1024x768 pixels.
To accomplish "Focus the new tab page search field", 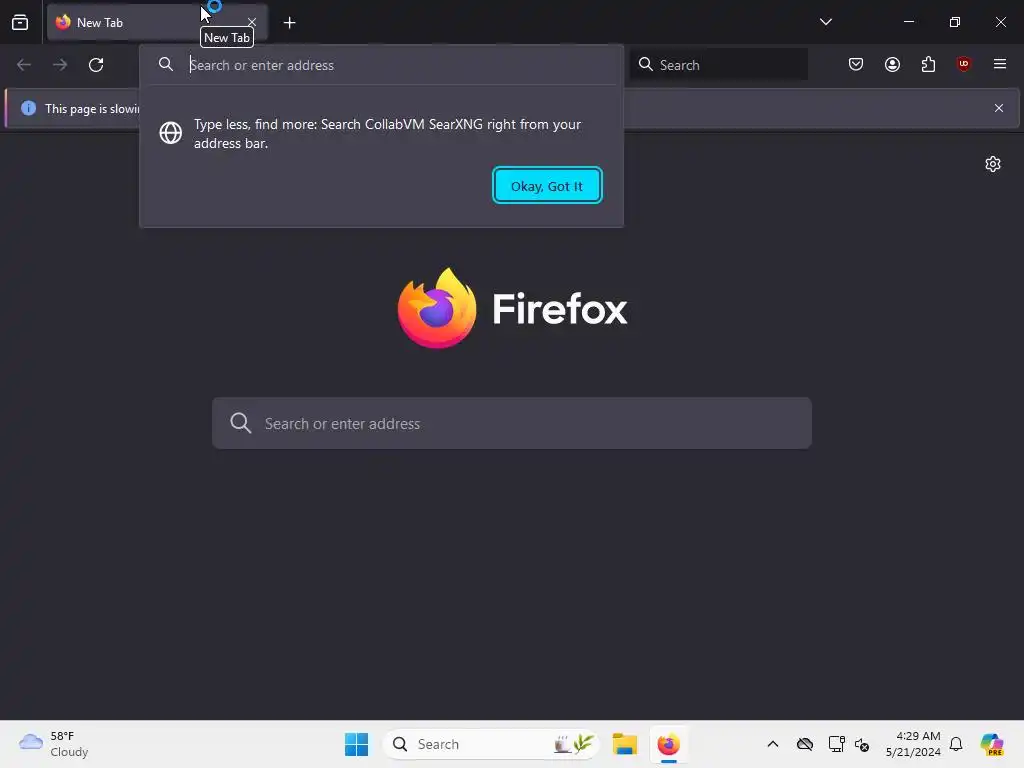I will 512,423.
